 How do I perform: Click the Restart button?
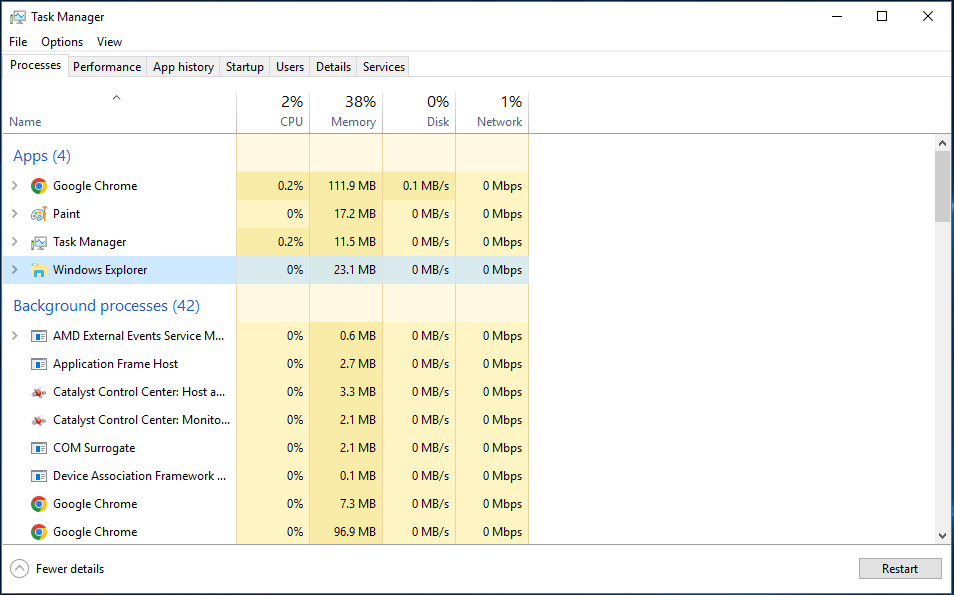900,569
